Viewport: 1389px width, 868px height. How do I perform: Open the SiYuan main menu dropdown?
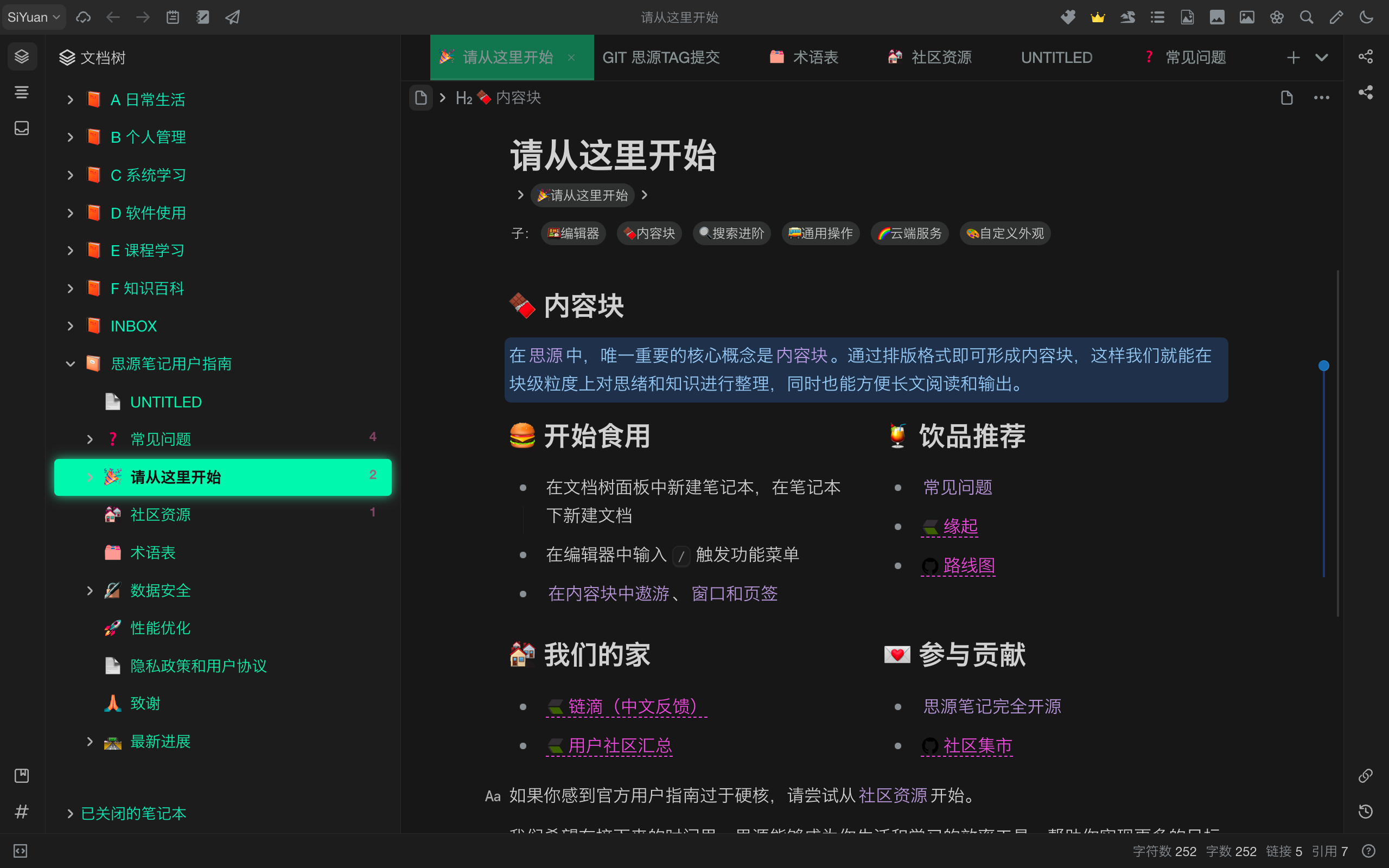(x=33, y=17)
